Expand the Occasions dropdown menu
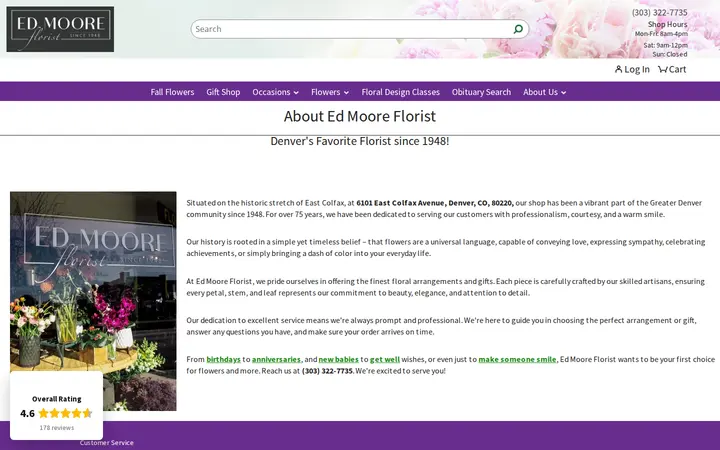Screen dimensions: 720x450 [x=276, y=92]
